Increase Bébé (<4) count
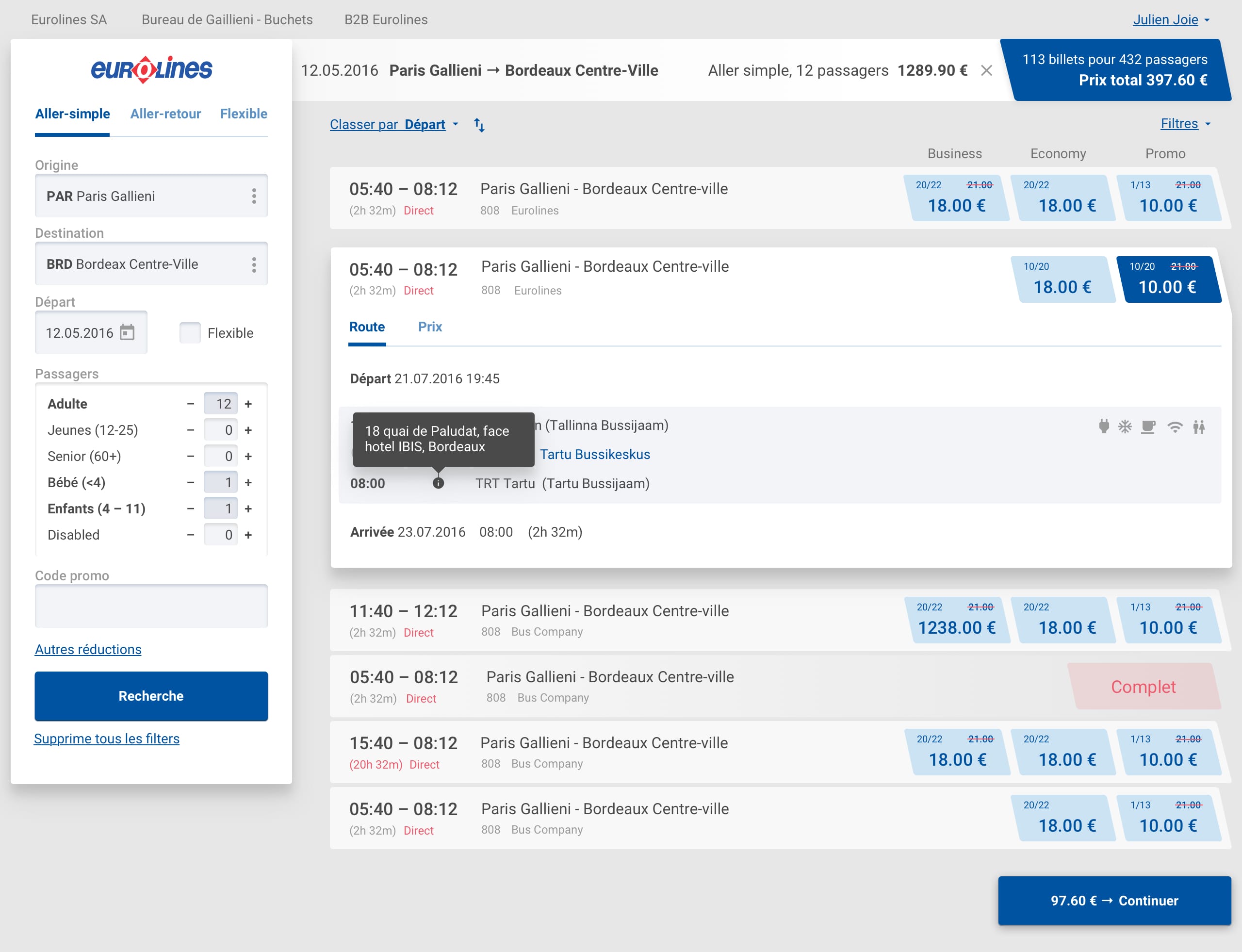 point(248,482)
